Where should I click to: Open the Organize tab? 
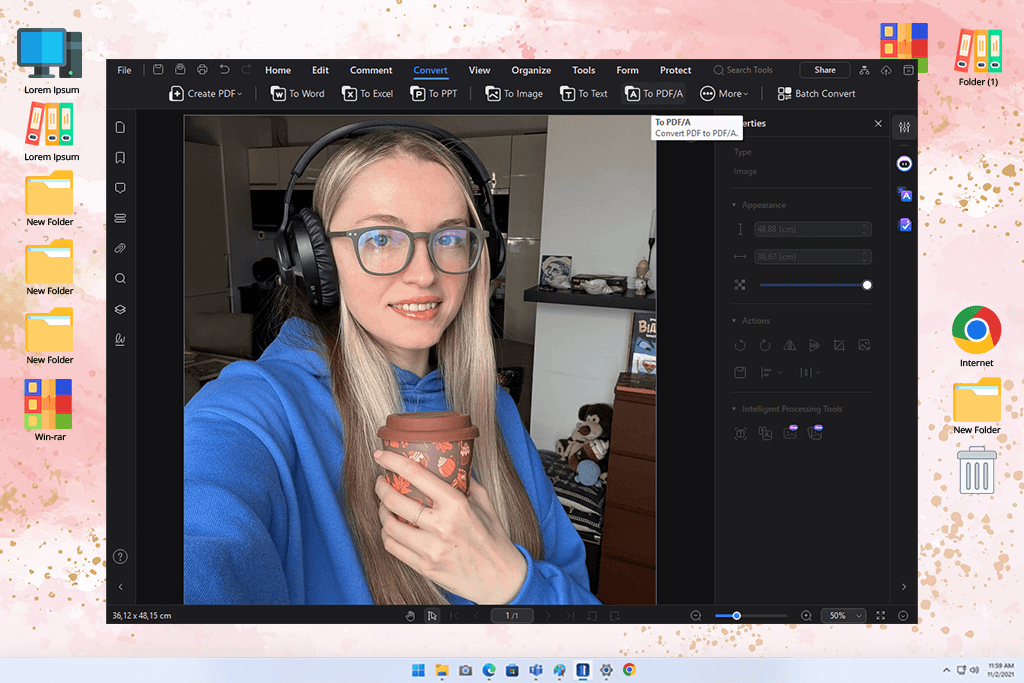point(531,70)
